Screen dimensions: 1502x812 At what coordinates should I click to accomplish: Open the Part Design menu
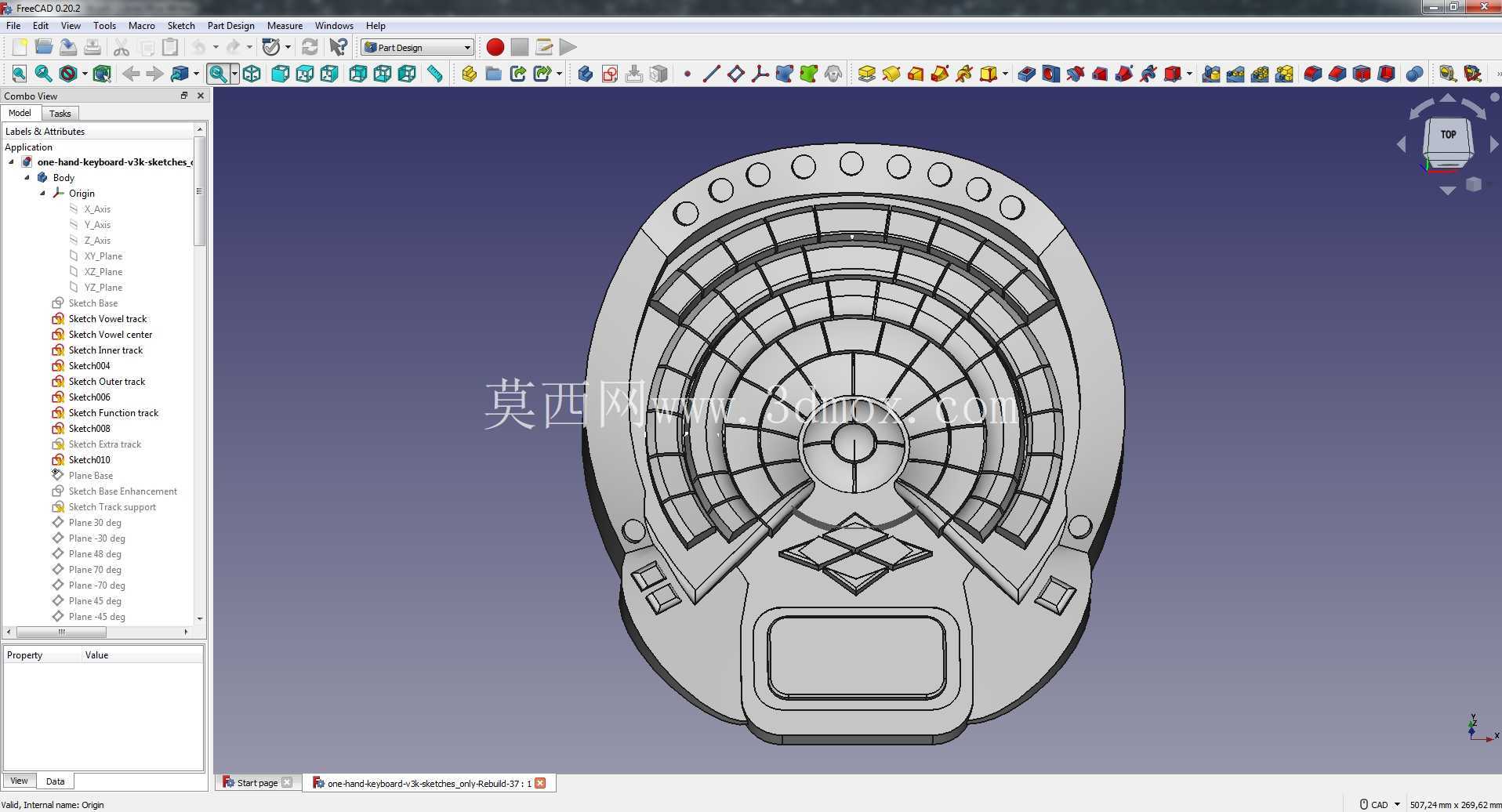(230, 26)
